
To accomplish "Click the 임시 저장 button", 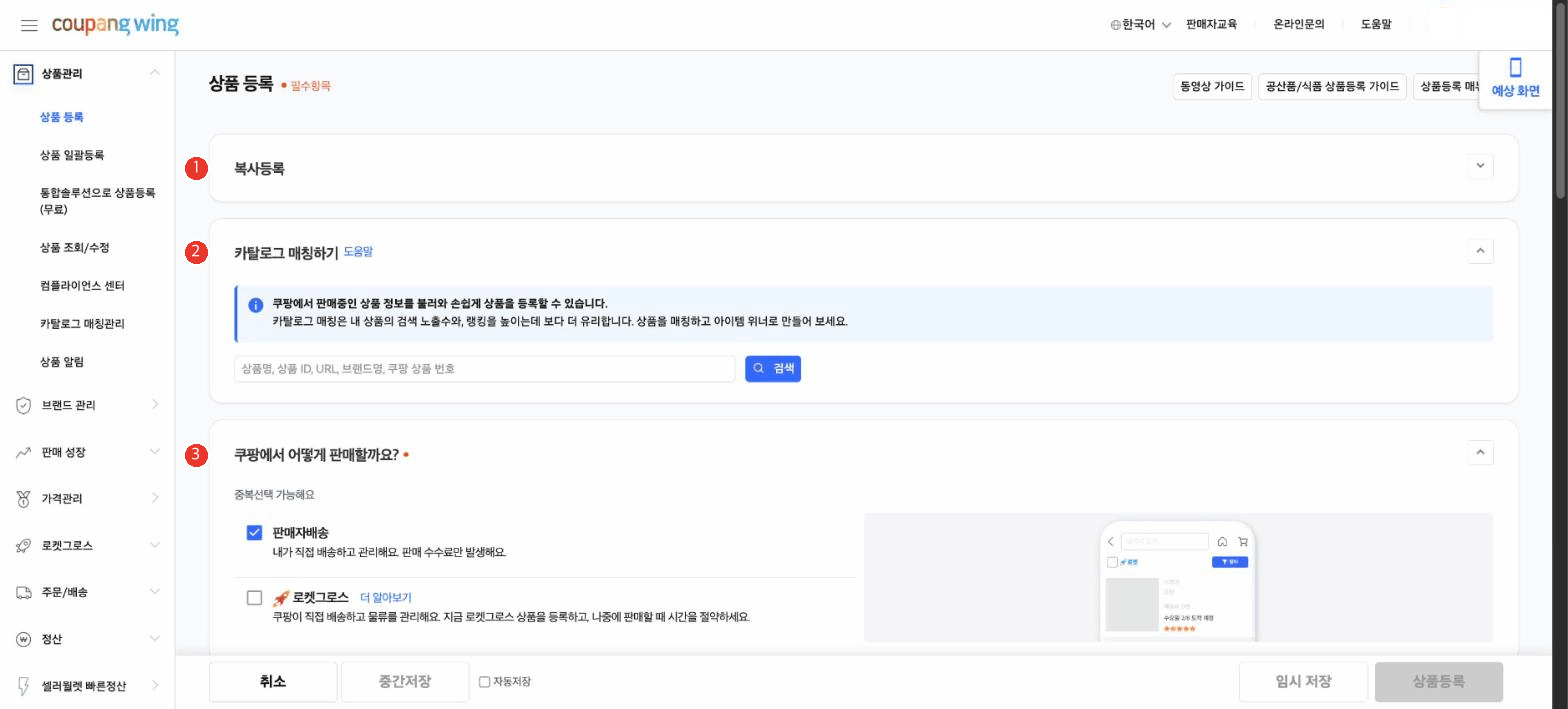I will 1303,682.
